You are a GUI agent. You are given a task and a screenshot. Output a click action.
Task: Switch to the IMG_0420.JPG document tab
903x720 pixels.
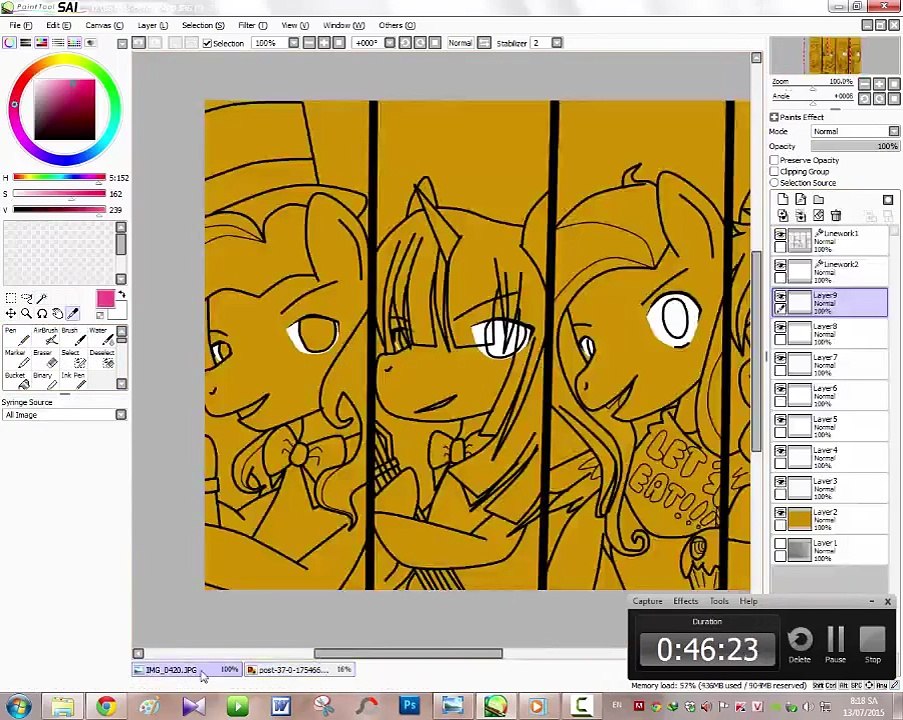(x=186, y=670)
